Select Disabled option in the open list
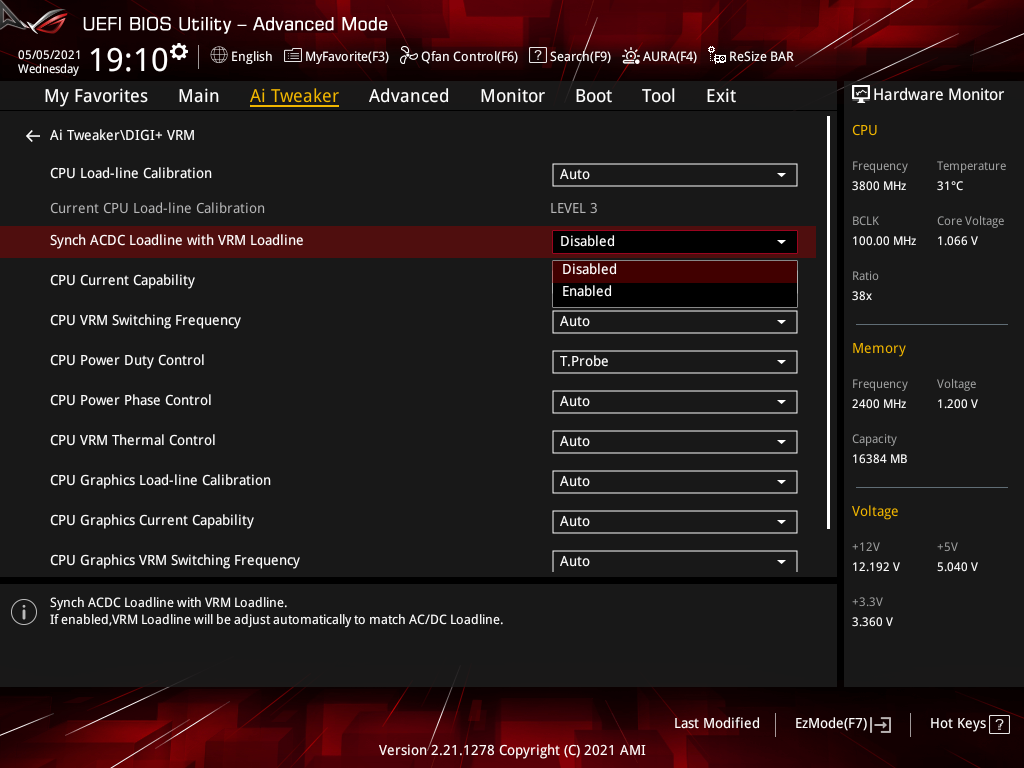This screenshot has width=1024, height=768. 675,270
